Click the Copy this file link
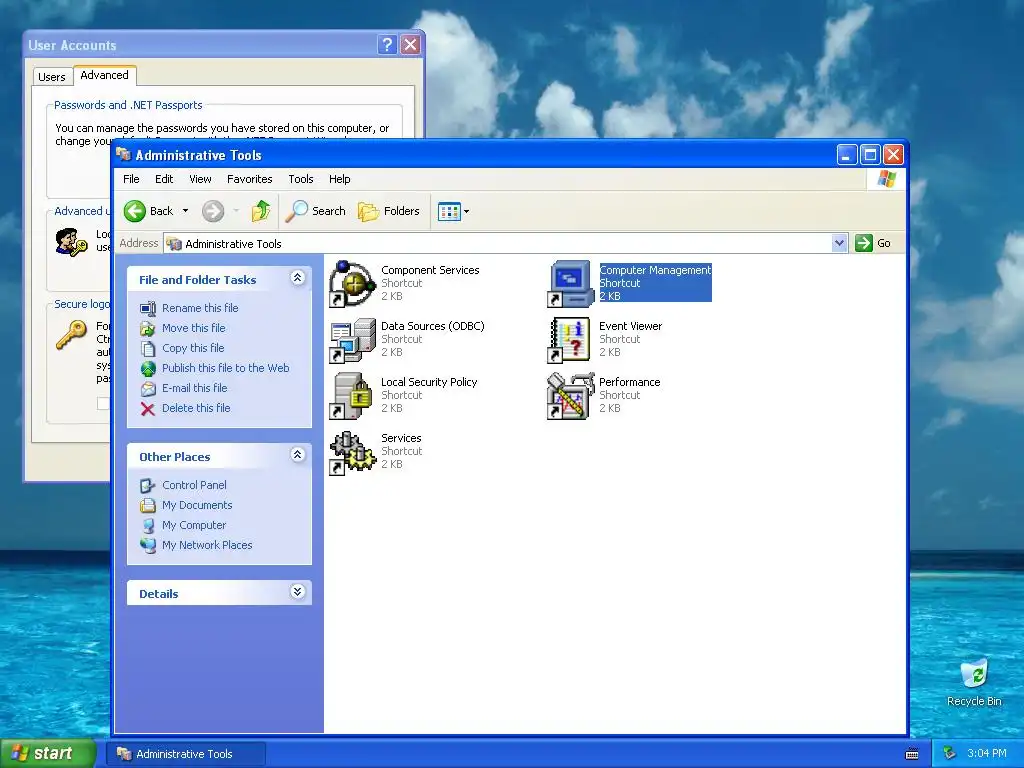Viewport: 1024px width, 768px height. [193, 348]
